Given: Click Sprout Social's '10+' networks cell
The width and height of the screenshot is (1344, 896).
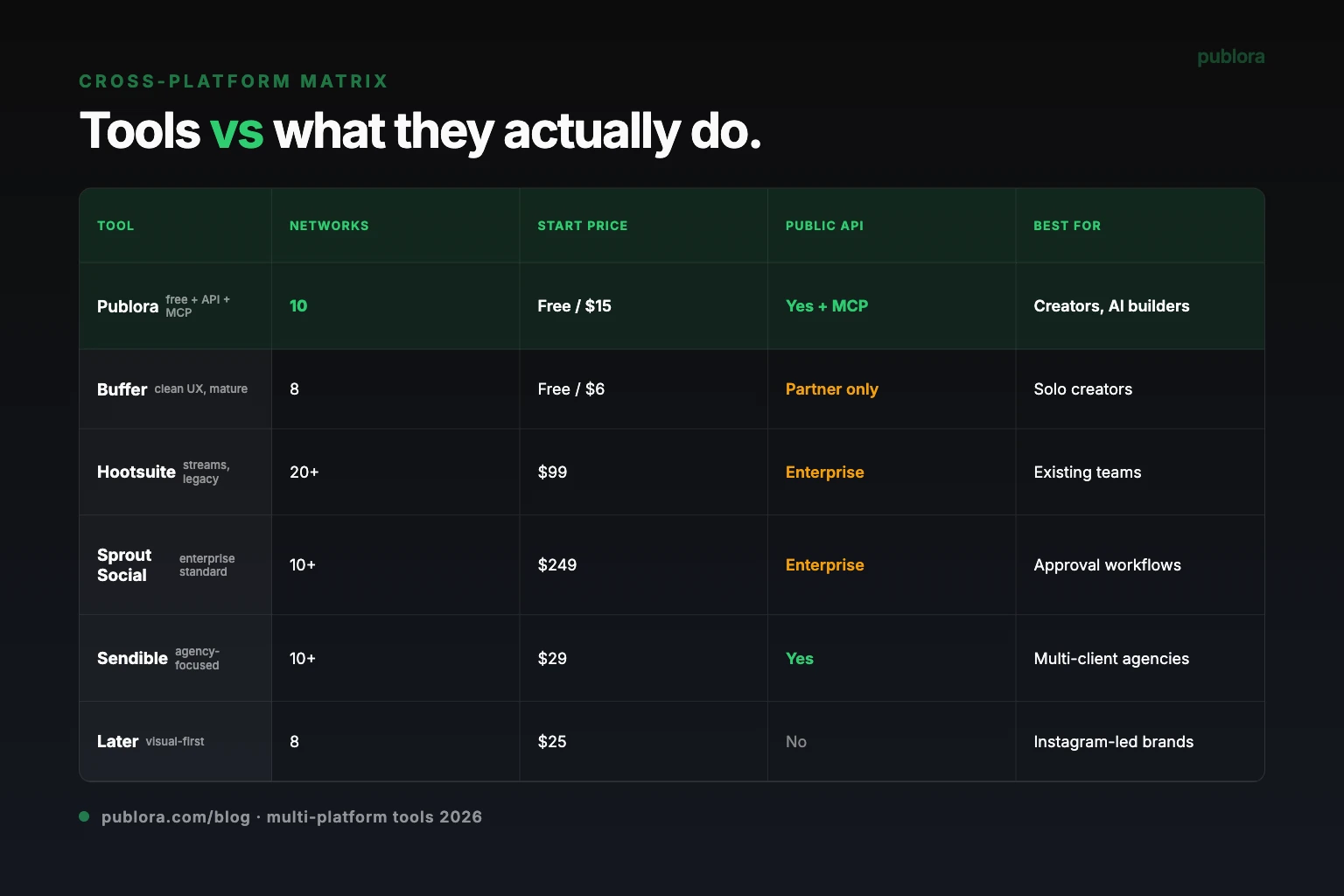Looking at the screenshot, I should pos(303,565).
